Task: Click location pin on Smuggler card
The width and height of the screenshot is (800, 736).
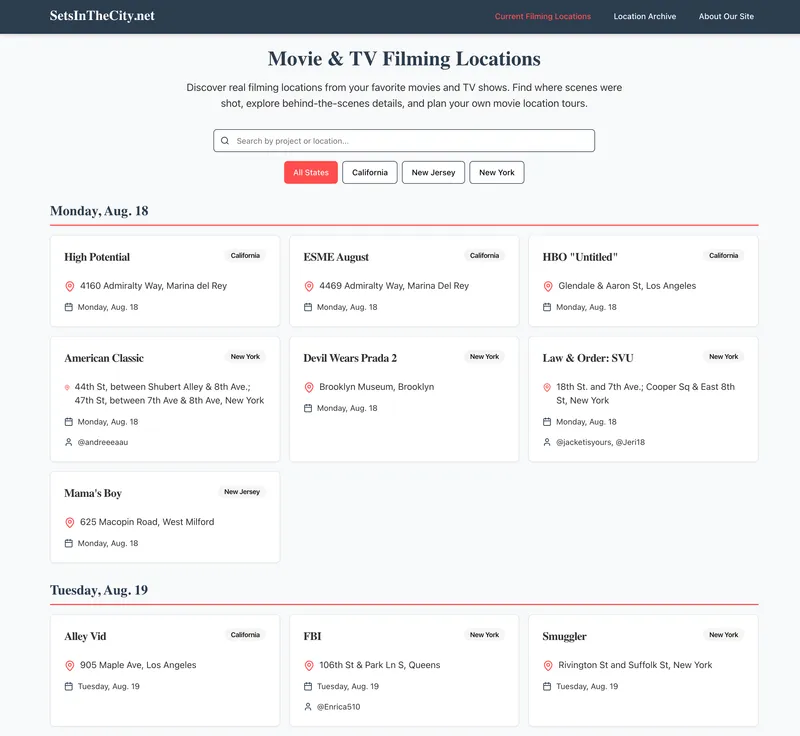Action: [548, 665]
